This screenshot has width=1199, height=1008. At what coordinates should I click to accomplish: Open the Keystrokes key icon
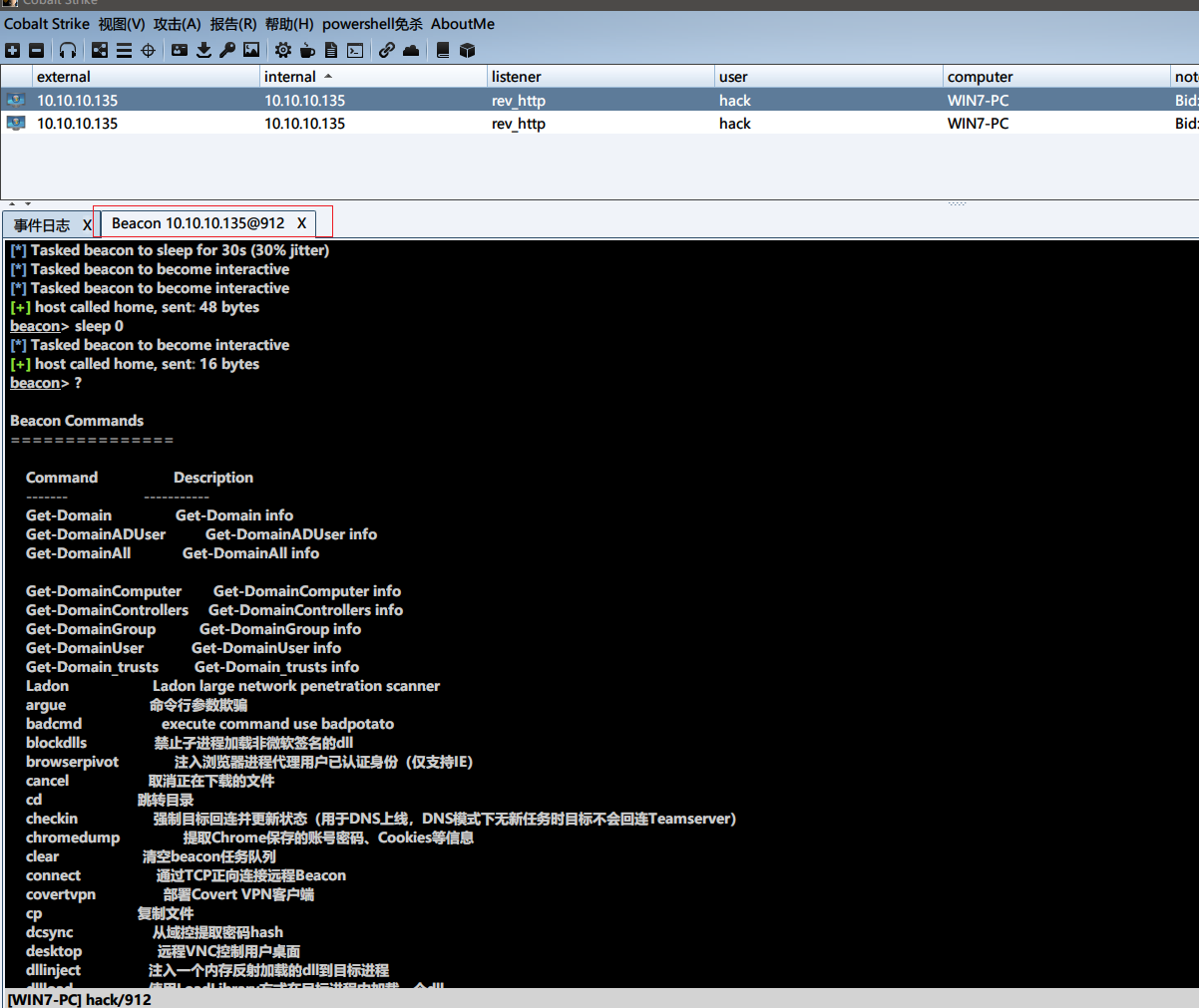click(x=227, y=50)
